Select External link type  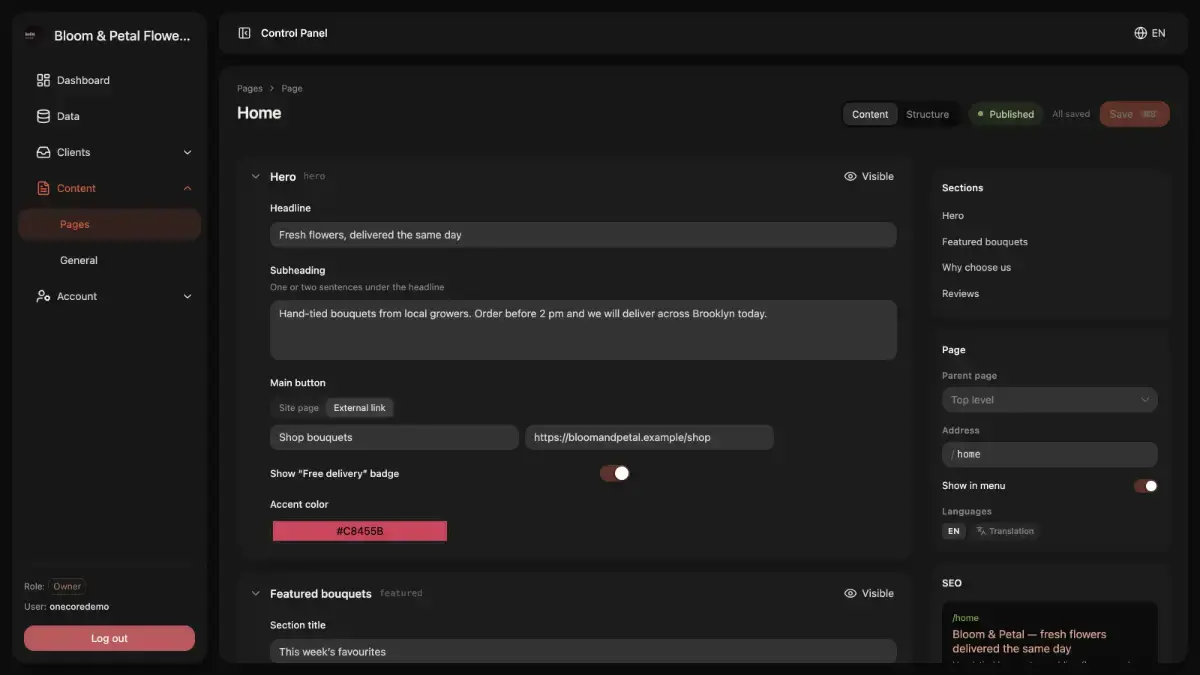(x=359, y=408)
